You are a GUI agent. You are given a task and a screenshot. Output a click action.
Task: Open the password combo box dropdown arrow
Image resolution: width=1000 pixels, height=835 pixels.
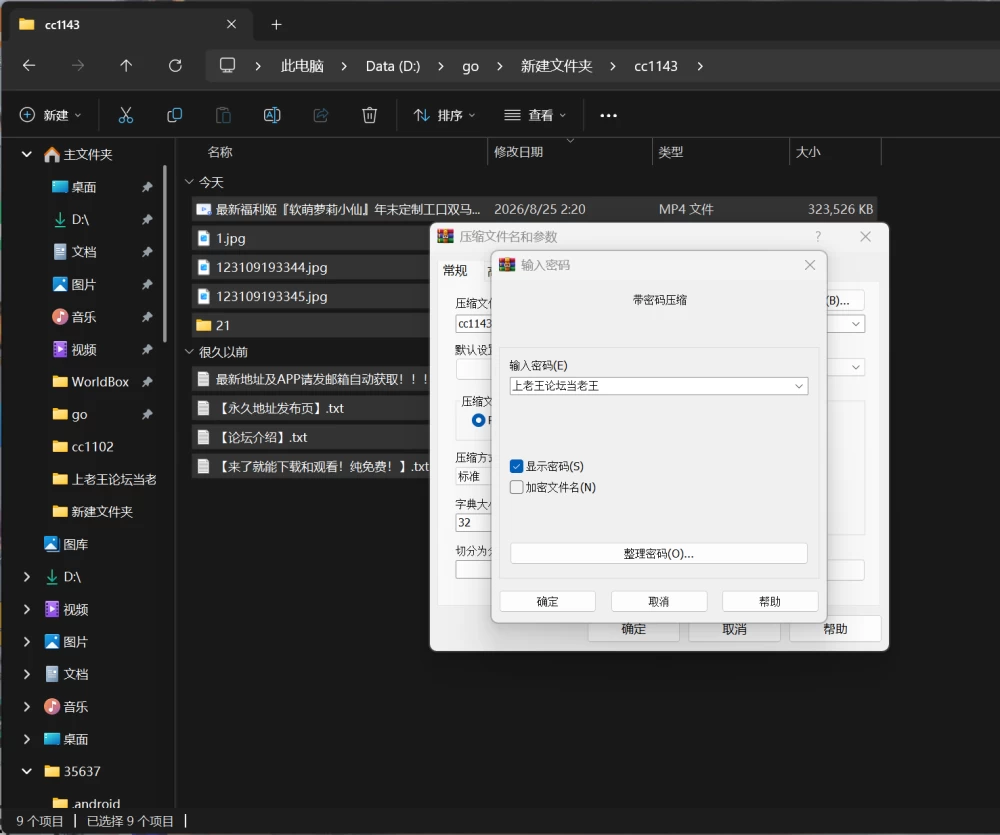[799, 386]
